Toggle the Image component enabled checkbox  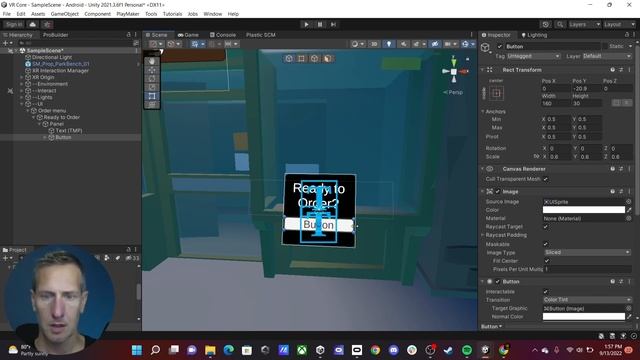[498, 191]
